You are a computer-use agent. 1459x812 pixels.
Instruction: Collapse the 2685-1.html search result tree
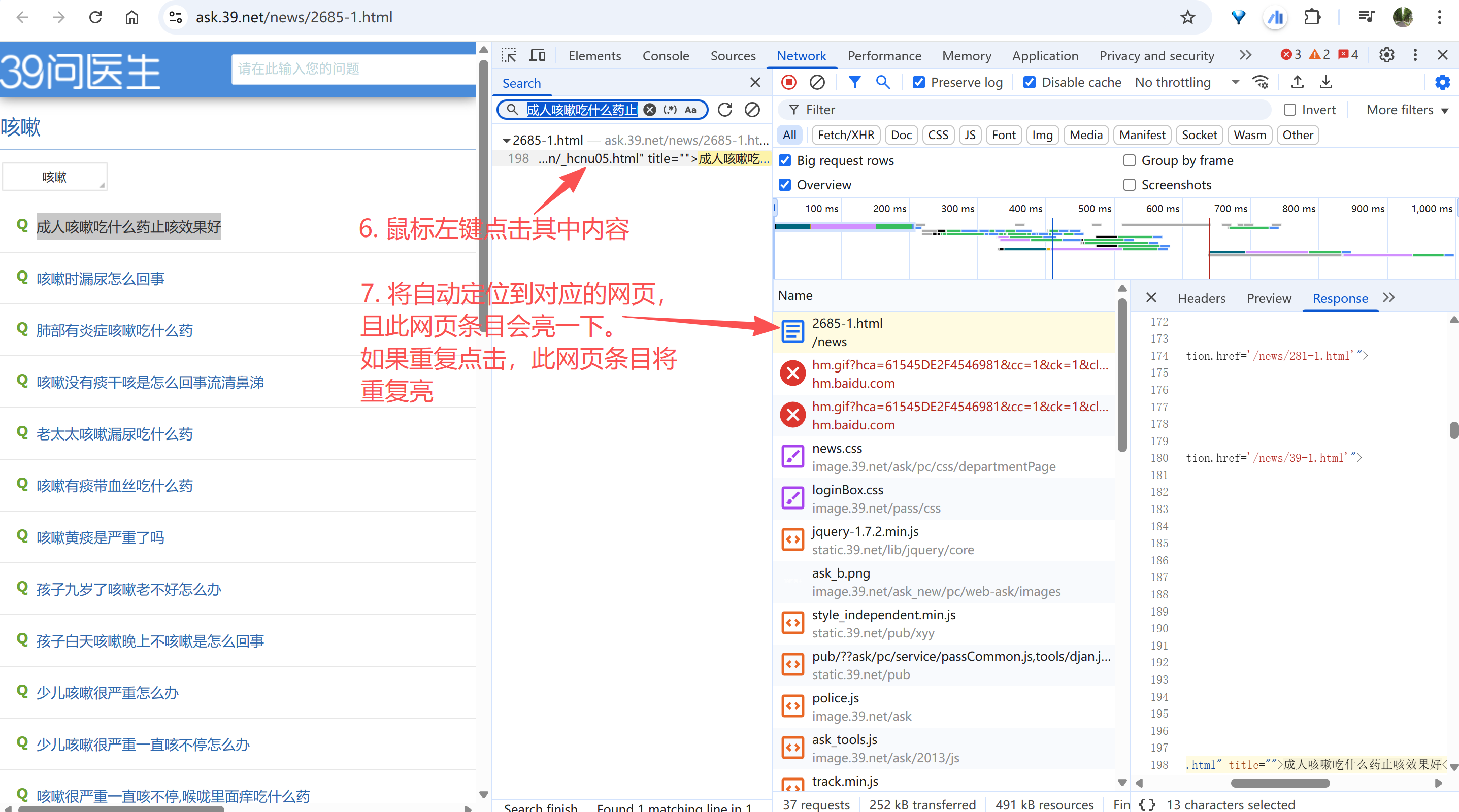[x=506, y=141]
